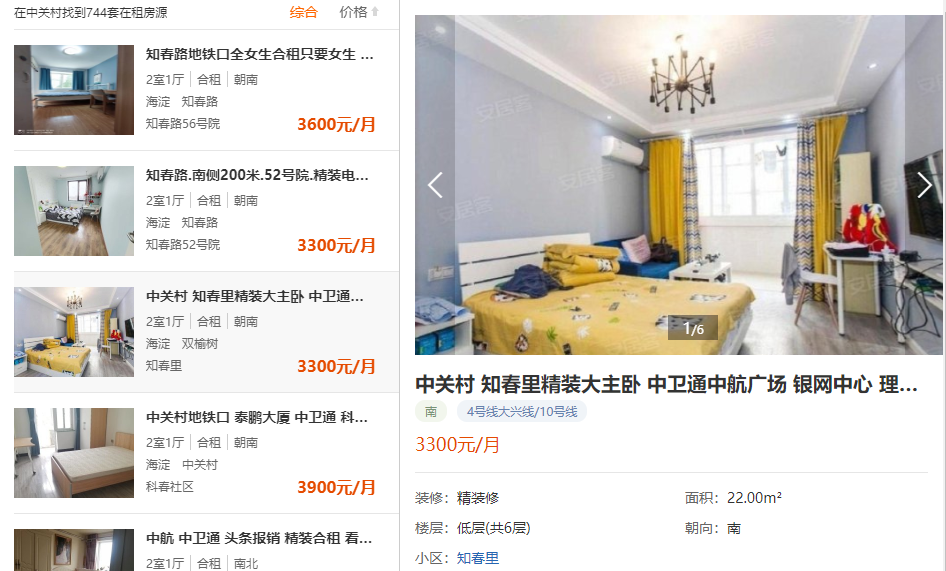Click the 4号线大兴线/10号线 subway tag
The image size is (946, 571).
coord(522,412)
